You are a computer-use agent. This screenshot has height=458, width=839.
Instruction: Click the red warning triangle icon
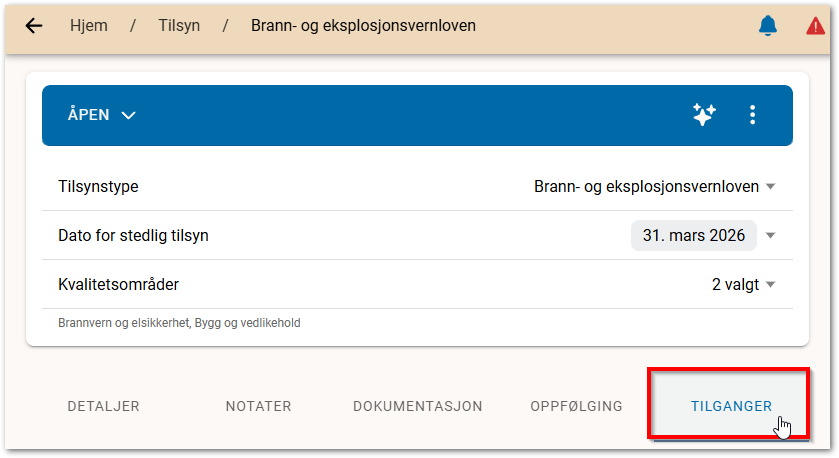click(816, 27)
